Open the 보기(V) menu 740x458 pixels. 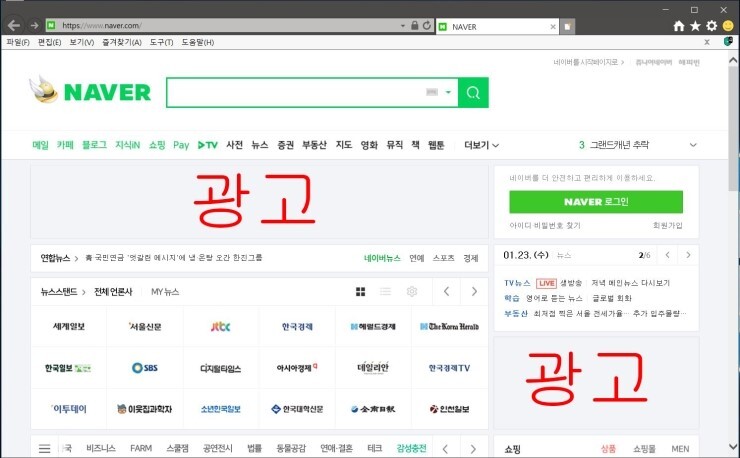tap(82, 42)
